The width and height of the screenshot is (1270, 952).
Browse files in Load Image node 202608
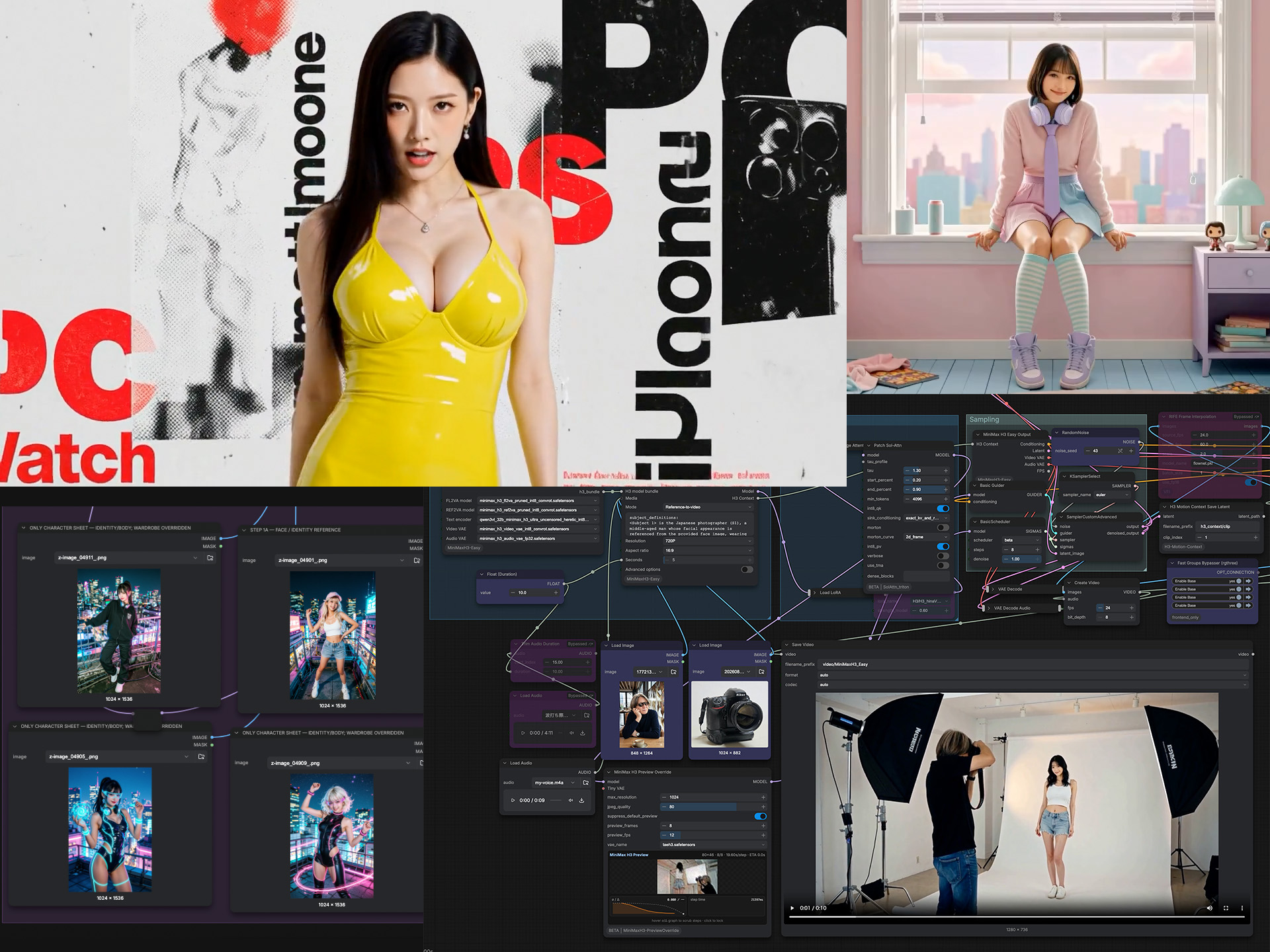761,672
